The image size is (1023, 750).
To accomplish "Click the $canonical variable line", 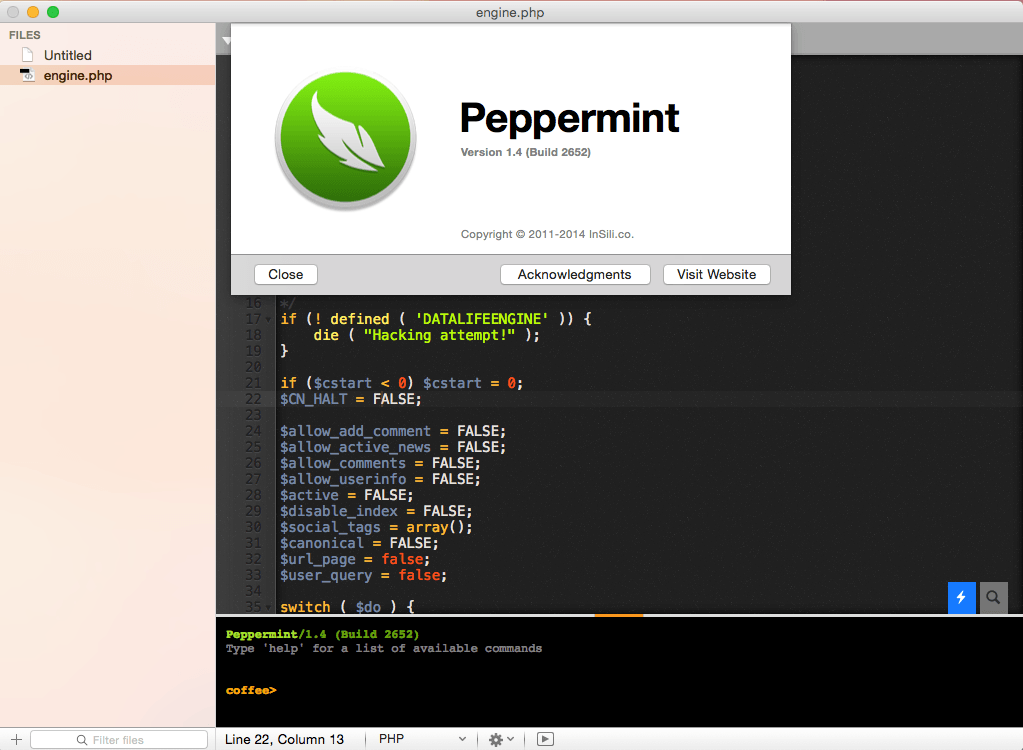I will (359, 543).
